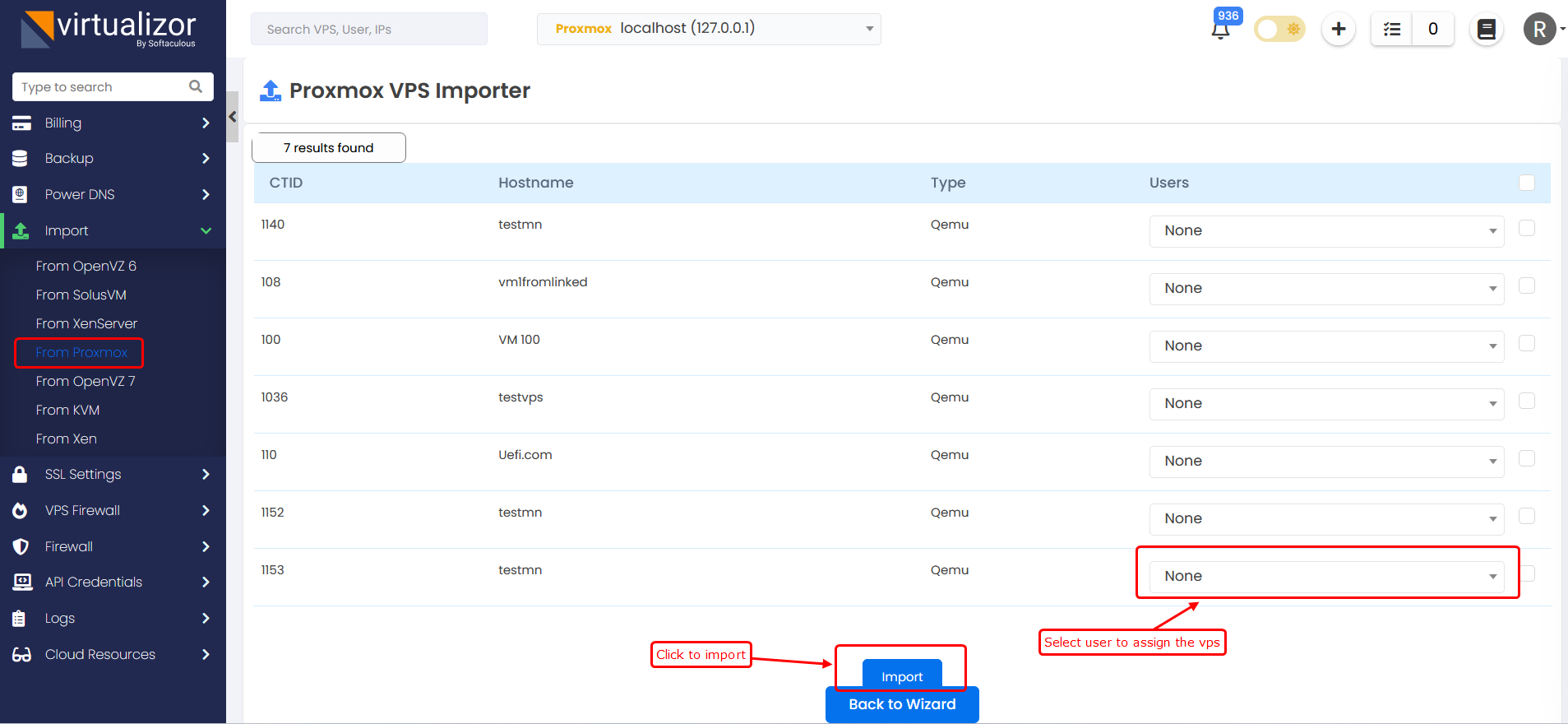Image resolution: width=1568 pixels, height=724 pixels.
Task: Click the sidebar search magnifier icon
Action: coord(196,86)
